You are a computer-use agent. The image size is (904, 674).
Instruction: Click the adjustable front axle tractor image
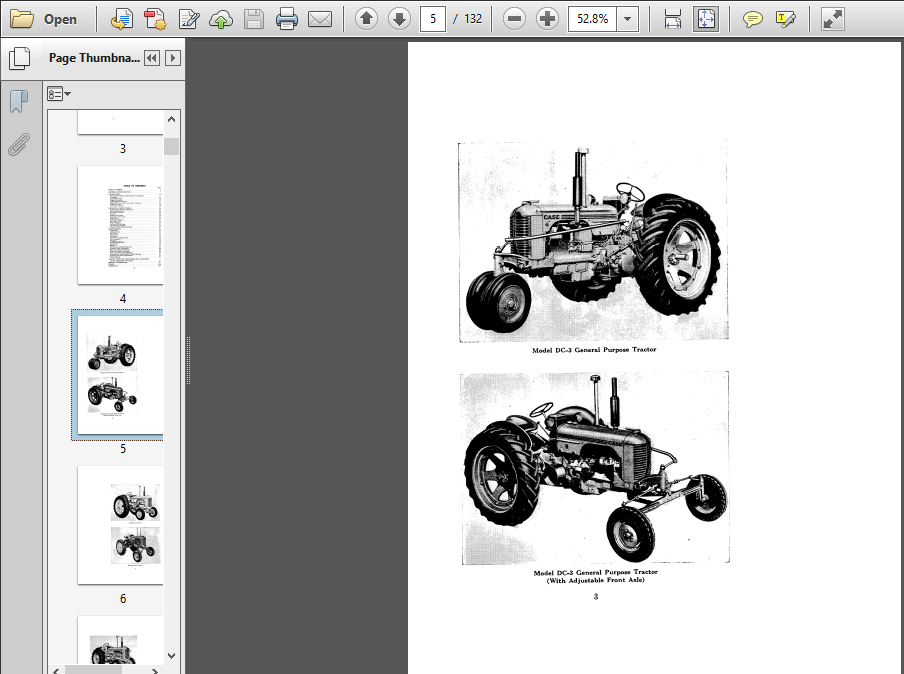tap(595, 468)
